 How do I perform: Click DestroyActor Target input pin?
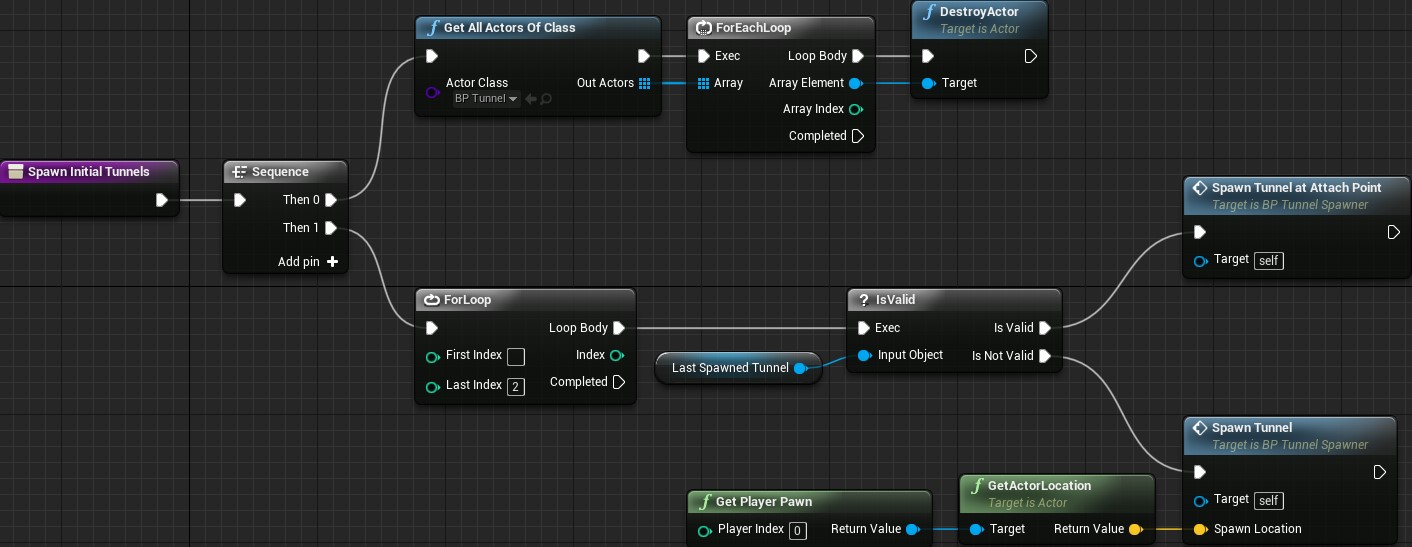pos(928,83)
